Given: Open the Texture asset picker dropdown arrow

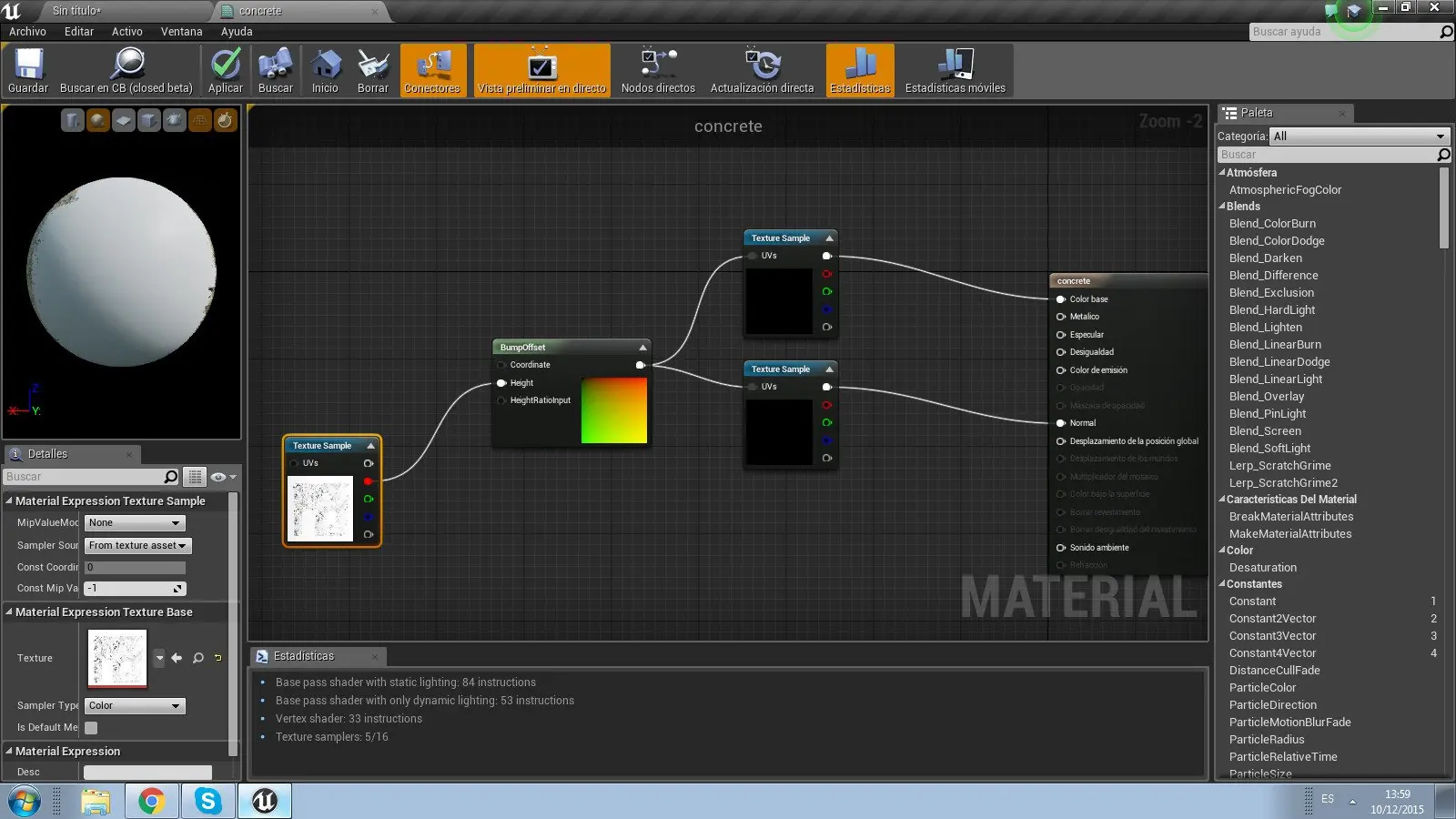Looking at the screenshot, I should coord(159,658).
